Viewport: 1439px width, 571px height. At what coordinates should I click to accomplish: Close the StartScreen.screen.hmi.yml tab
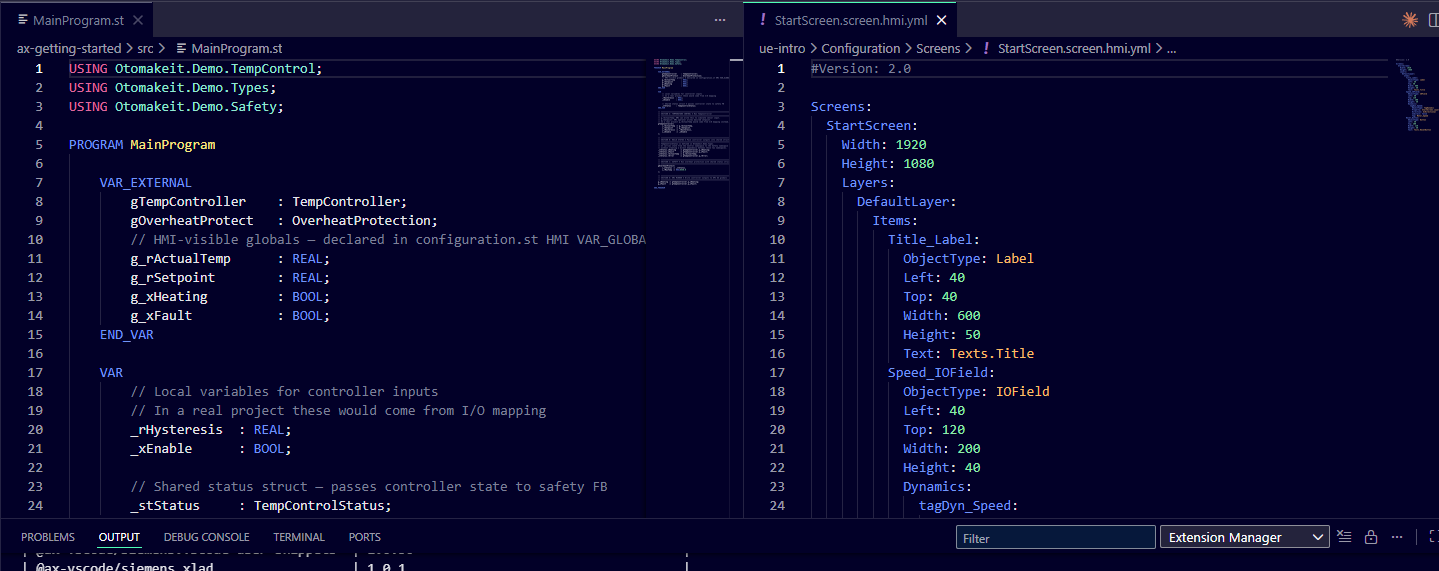pyautogui.click(x=941, y=20)
